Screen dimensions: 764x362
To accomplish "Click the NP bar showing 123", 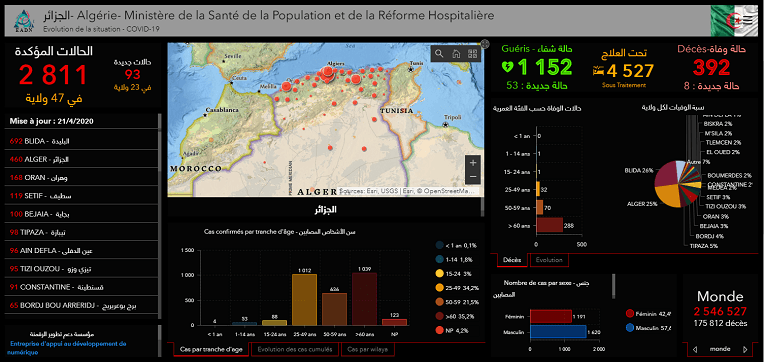I will pos(394,322).
